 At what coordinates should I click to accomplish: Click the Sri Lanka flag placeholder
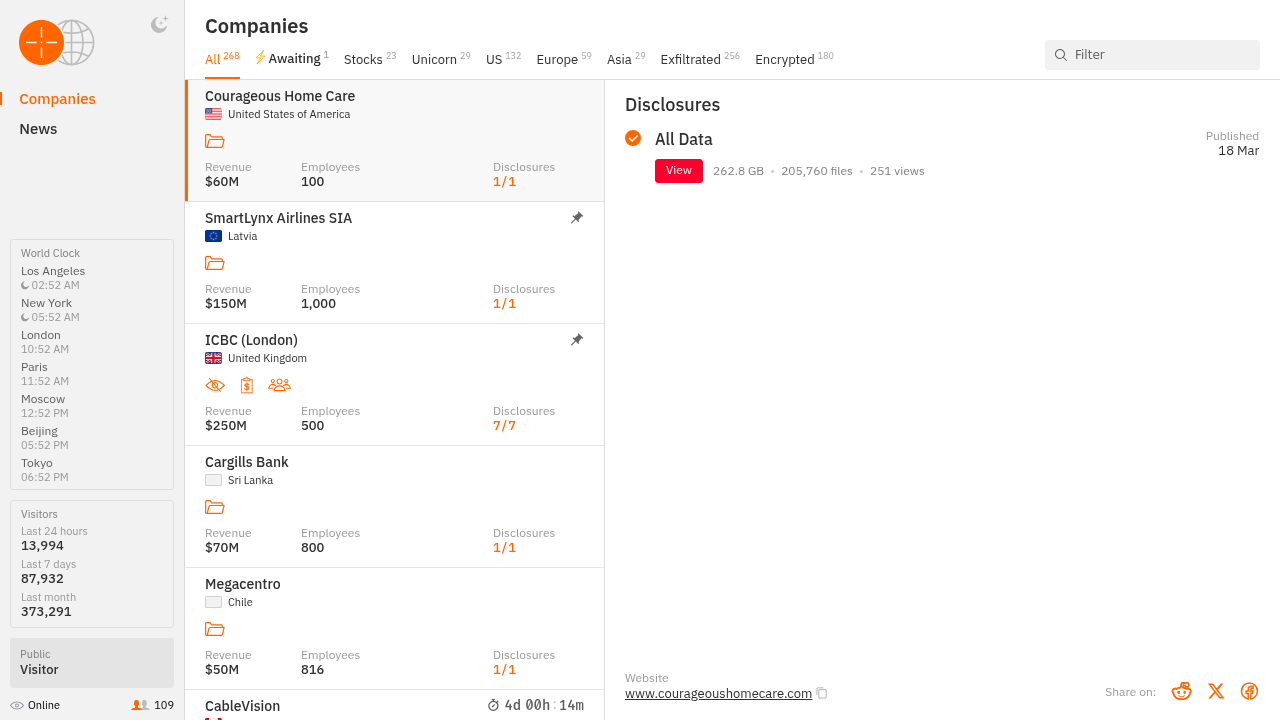(x=213, y=480)
